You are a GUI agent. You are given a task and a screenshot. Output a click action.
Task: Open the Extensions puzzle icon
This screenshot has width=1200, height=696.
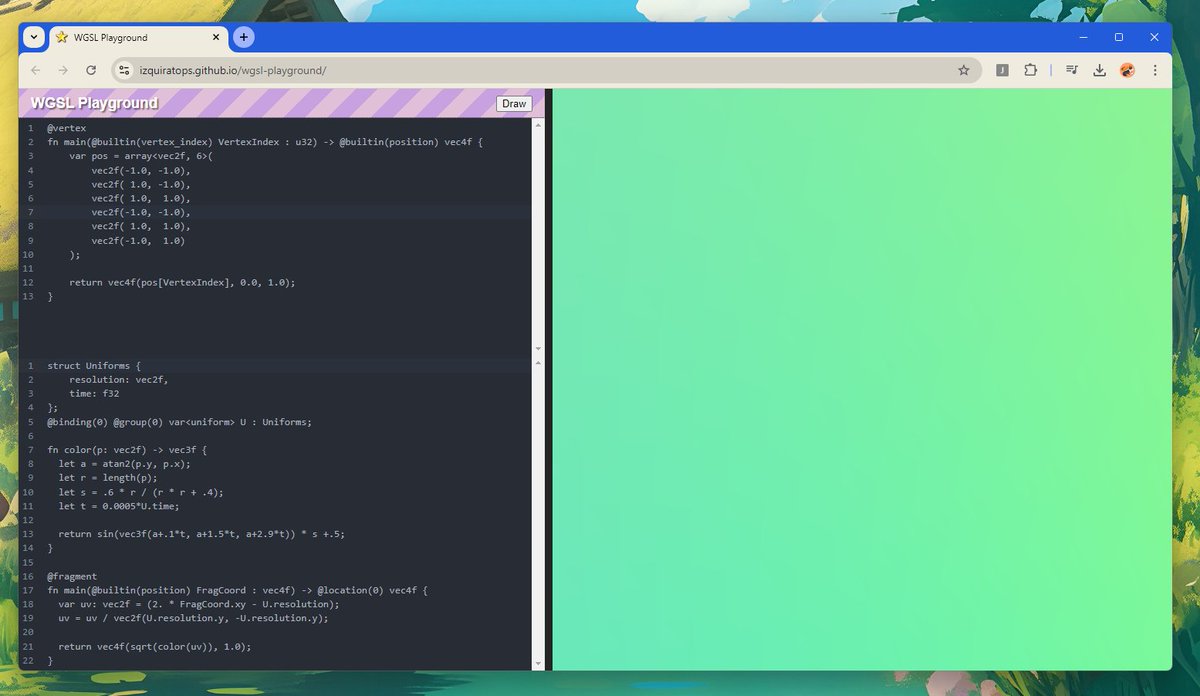click(1031, 70)
